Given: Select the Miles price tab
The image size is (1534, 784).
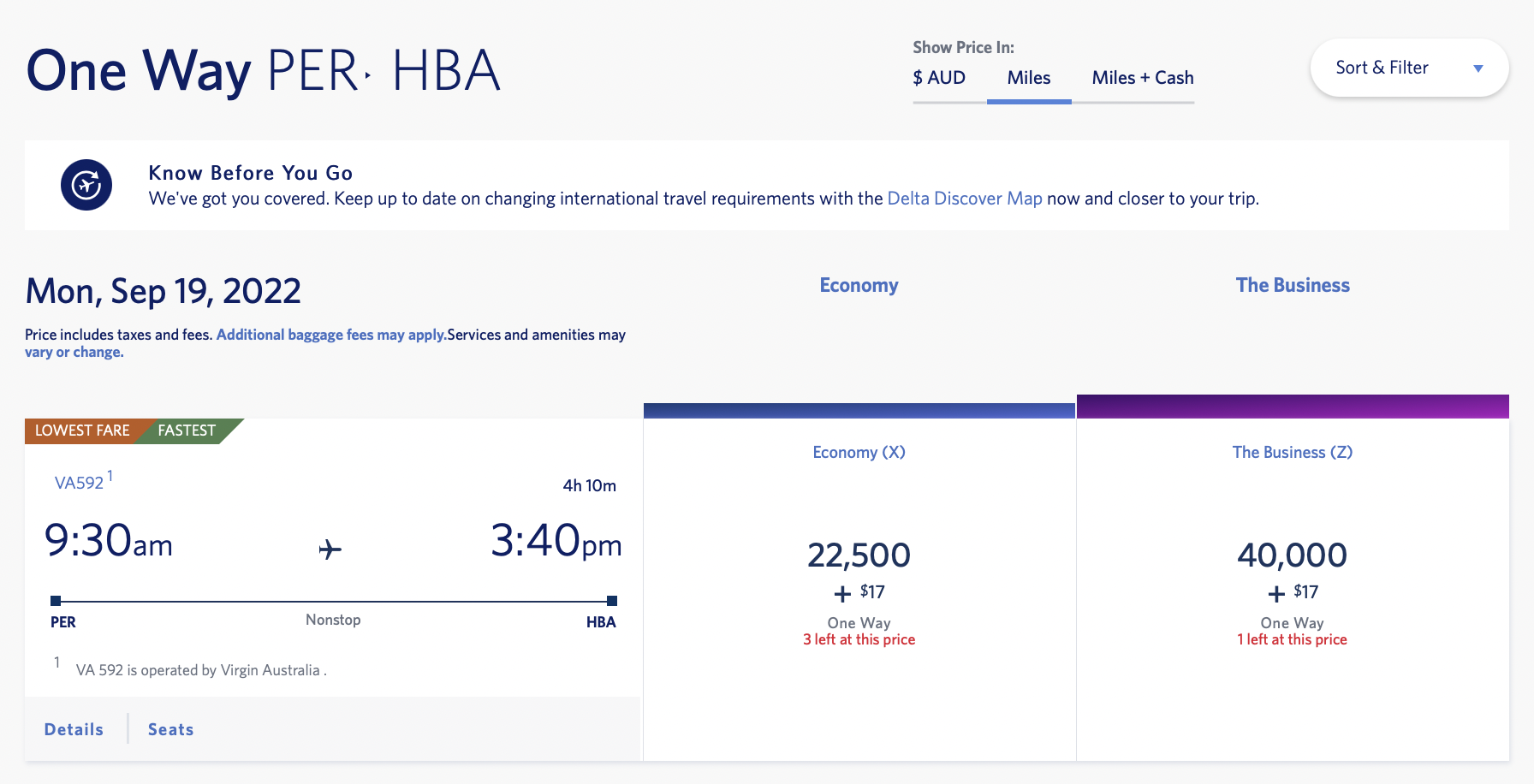Looking at the screenshot, I should click(1029, 78).
